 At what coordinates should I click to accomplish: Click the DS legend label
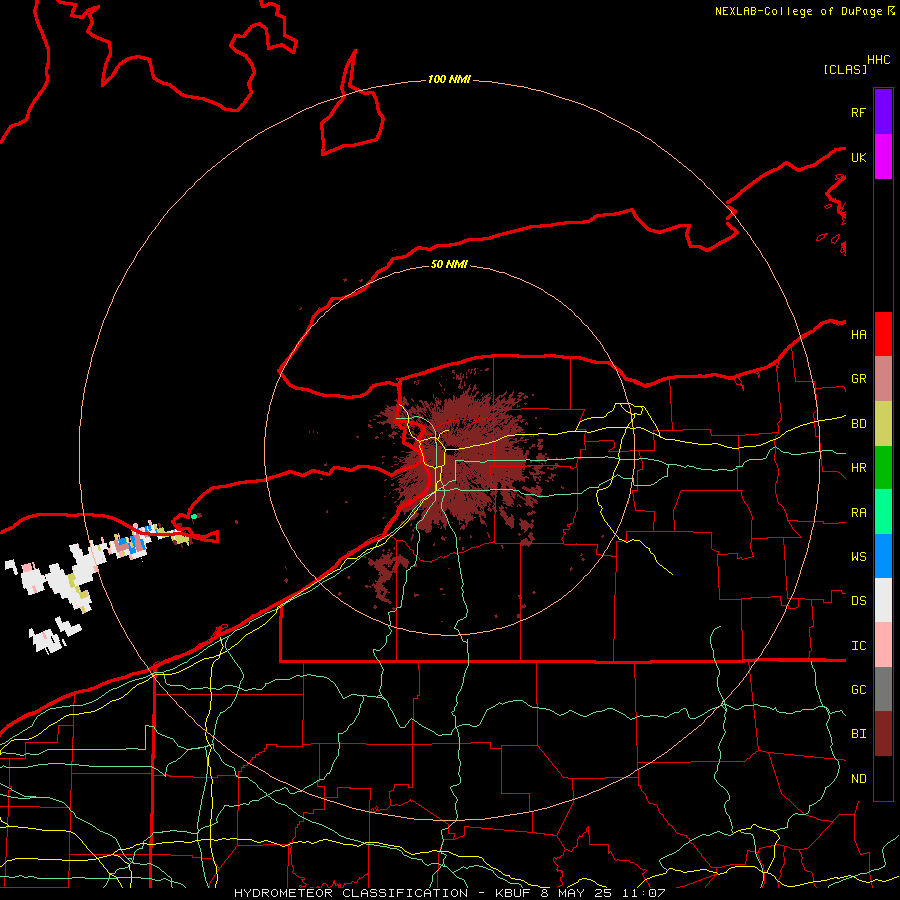pyautogui.click(x=858, y=601)
